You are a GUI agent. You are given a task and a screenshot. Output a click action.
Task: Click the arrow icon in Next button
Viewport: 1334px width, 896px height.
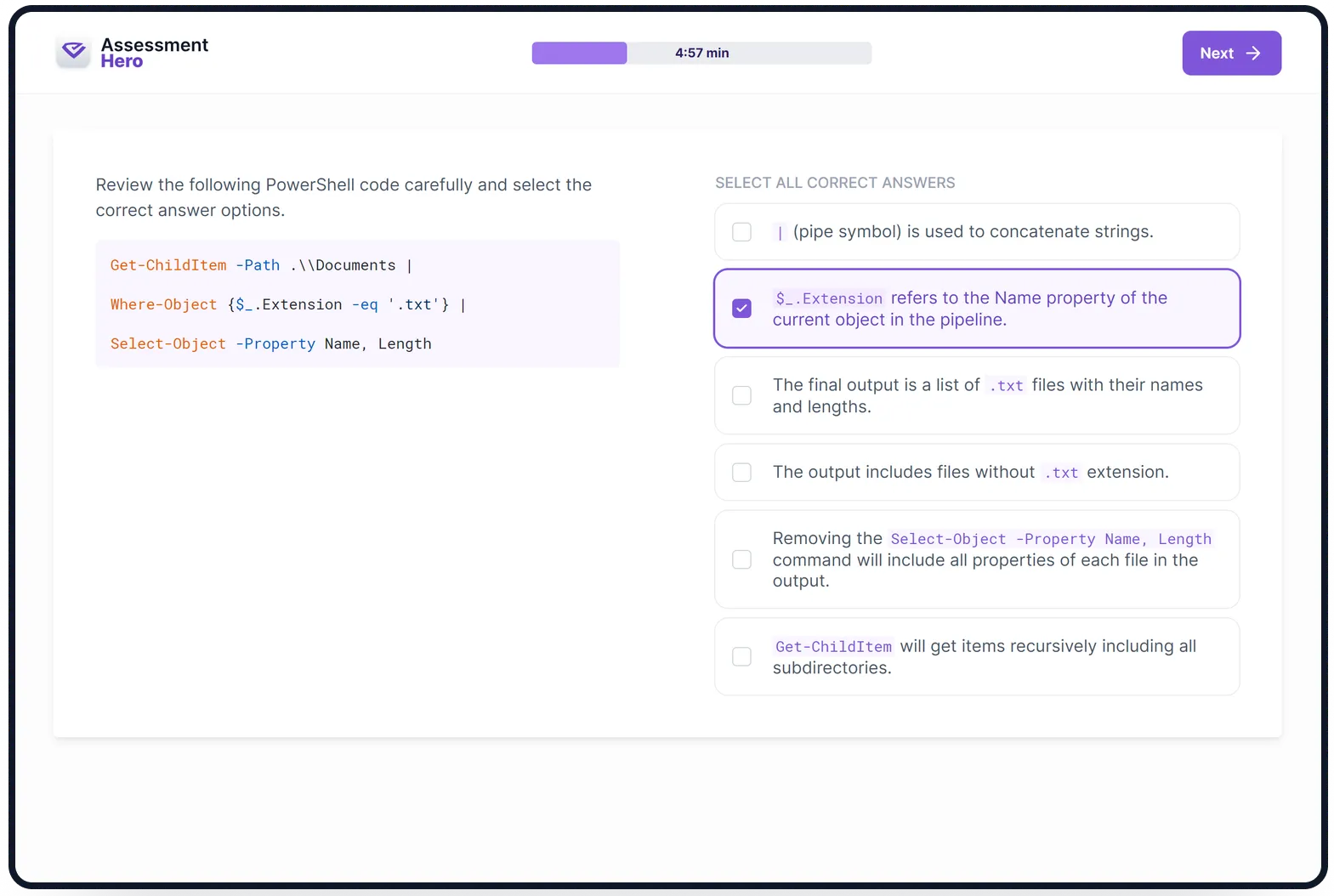click(x=1252, y=53)
